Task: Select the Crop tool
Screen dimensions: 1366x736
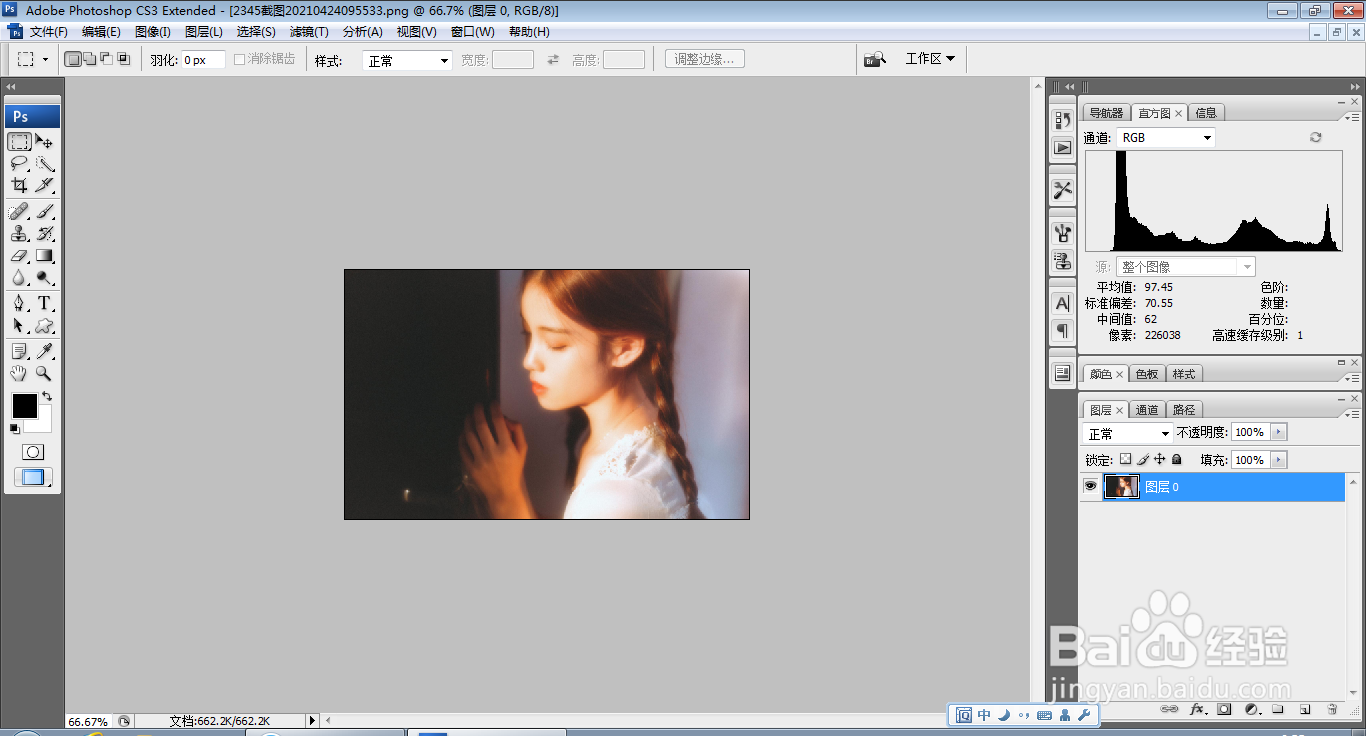Action: (20, 185)
